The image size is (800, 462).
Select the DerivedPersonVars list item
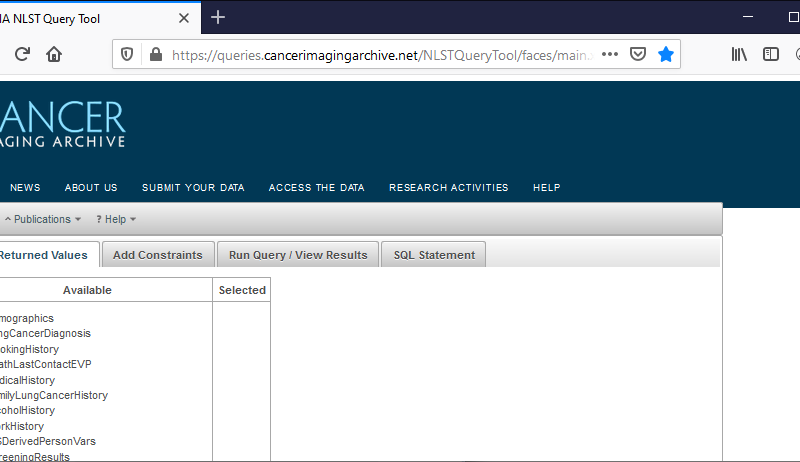47,442
